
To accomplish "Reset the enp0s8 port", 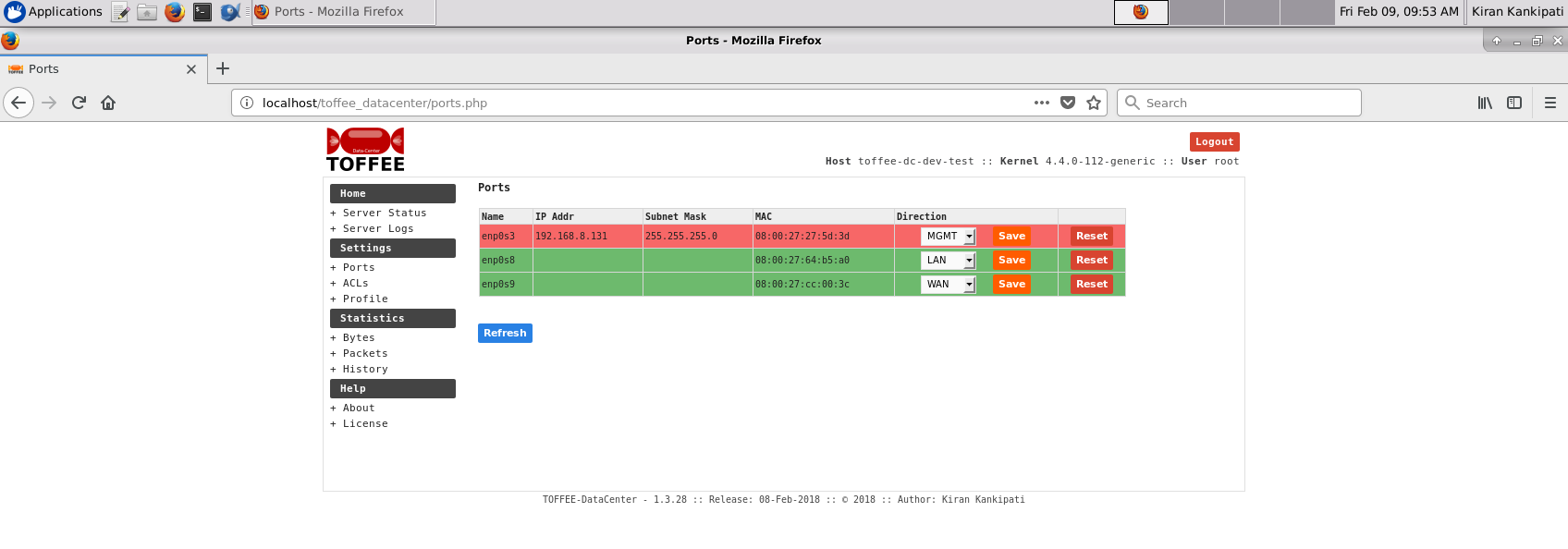I will [1092, 260].
